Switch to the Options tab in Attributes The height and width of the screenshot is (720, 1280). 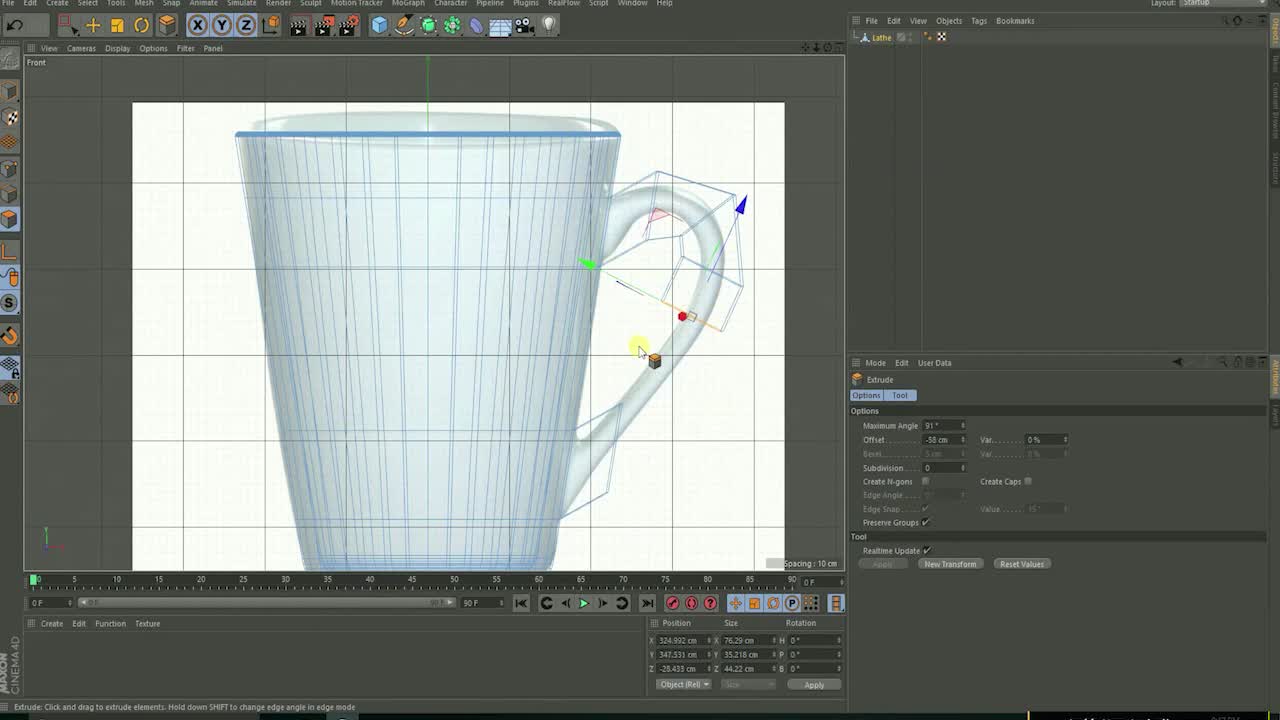pos(866,395)
